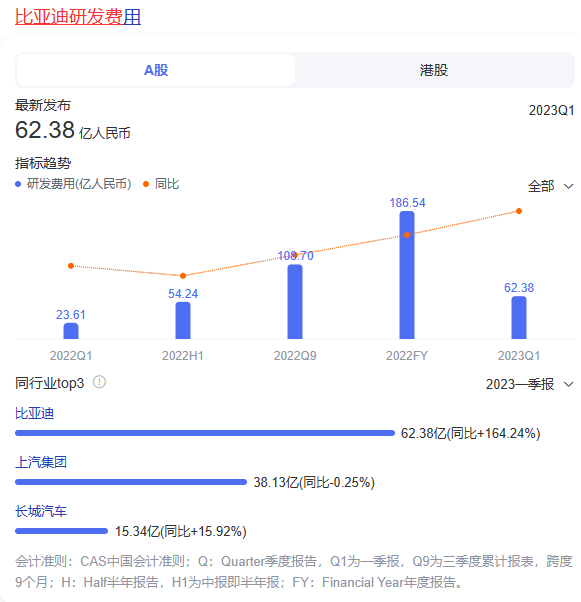Switch to the 港股 tab

(434, 70)
